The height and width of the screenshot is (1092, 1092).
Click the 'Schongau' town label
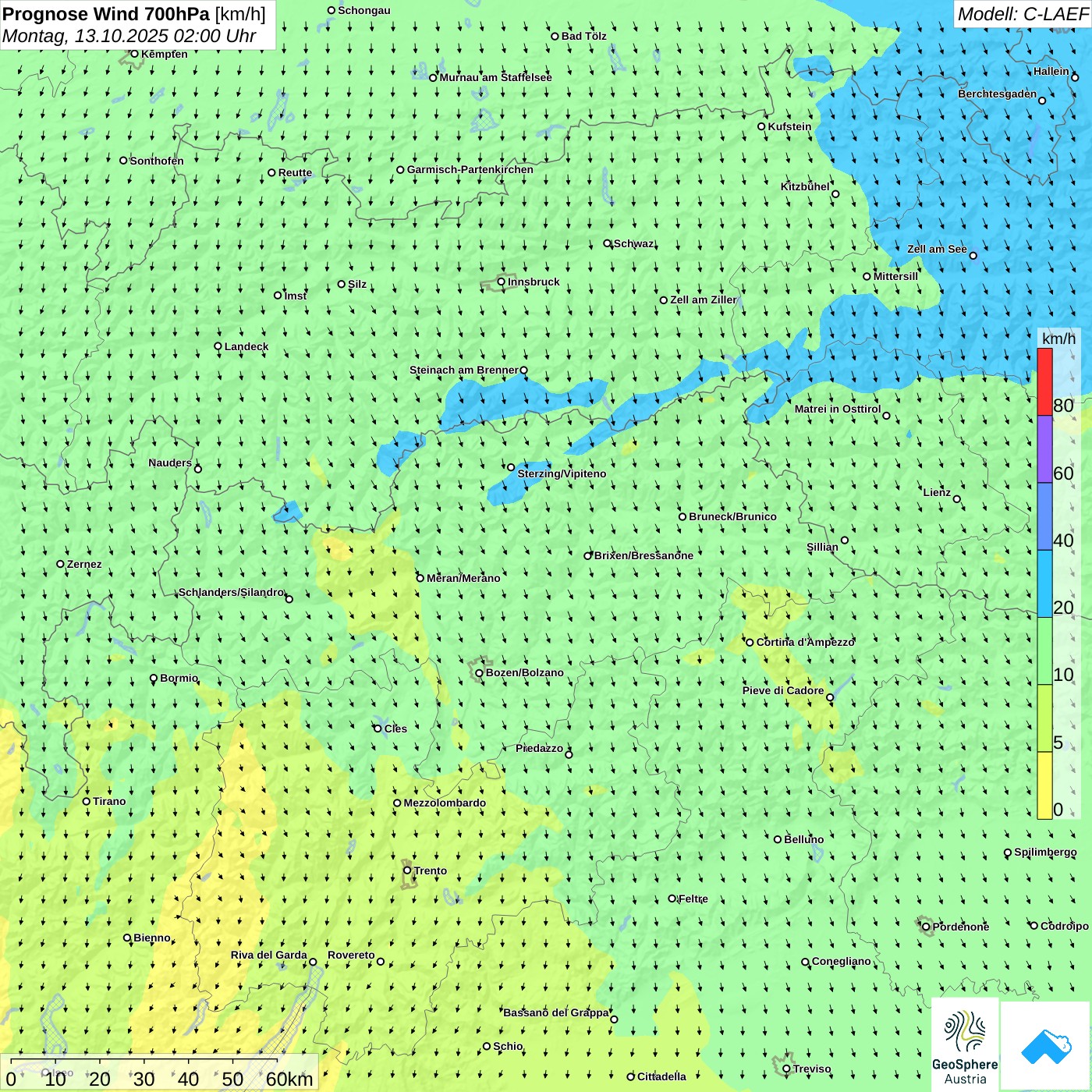[364, 10]
